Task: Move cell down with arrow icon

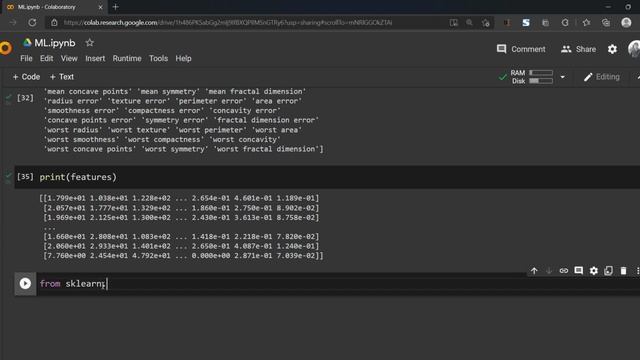Action: (x=549, y=271)
